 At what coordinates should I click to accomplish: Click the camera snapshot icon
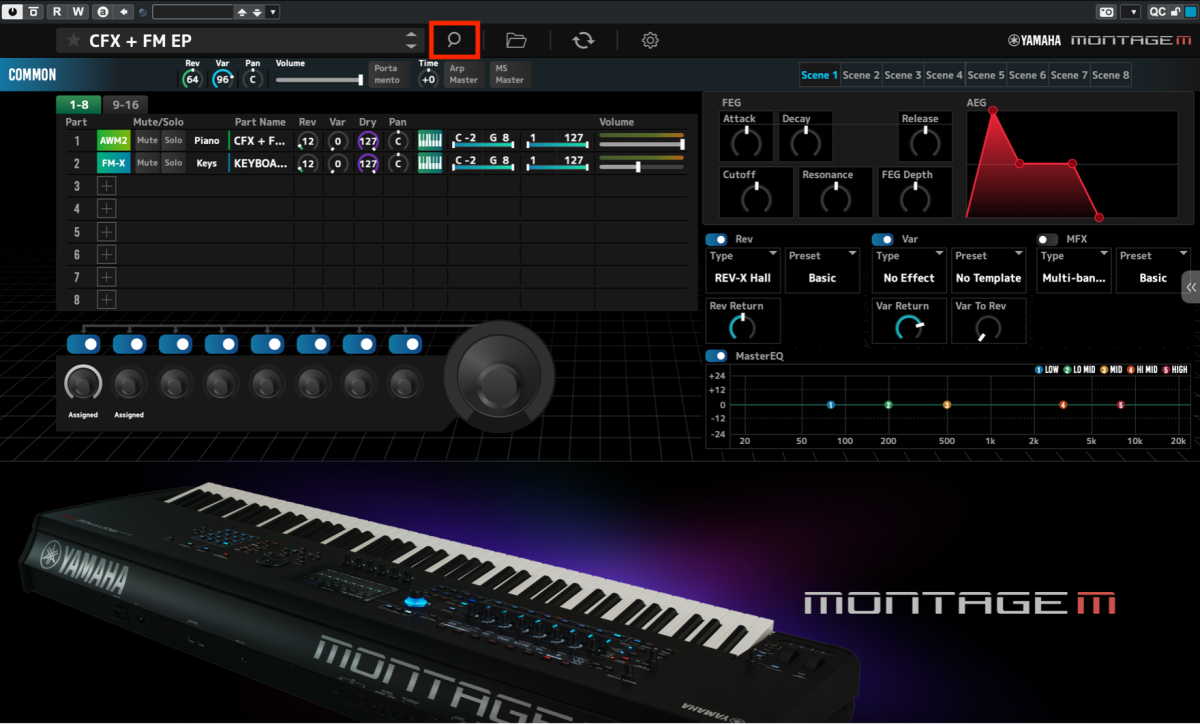point(1107,12)
